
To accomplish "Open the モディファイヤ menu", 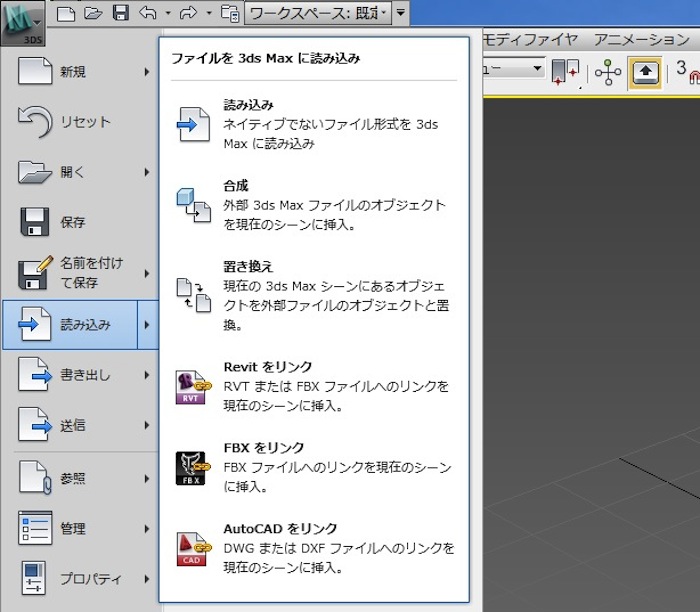I will 530,40.
